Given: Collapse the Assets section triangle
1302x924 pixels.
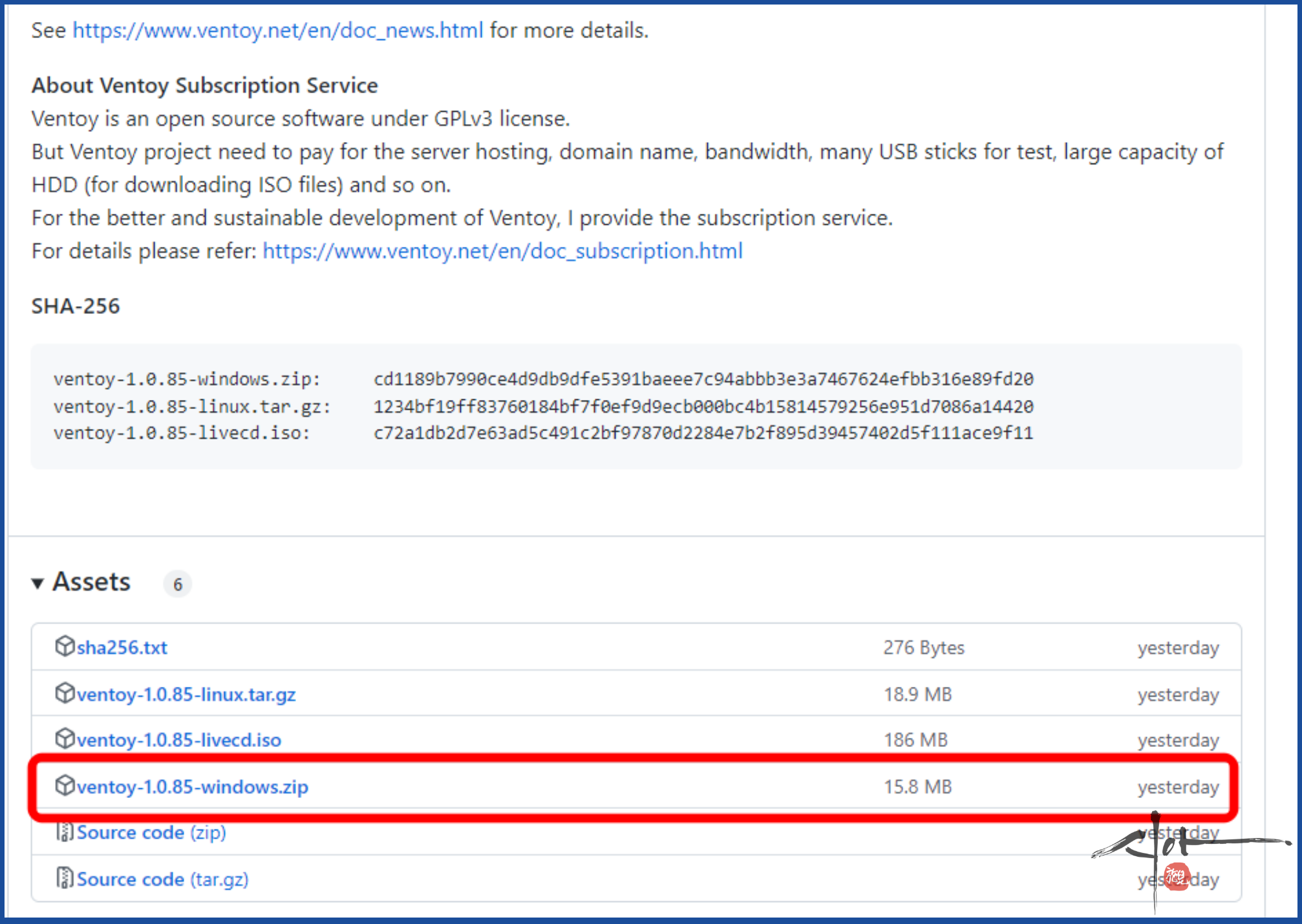Looking at the screenshot, I should tap(38, 583).
